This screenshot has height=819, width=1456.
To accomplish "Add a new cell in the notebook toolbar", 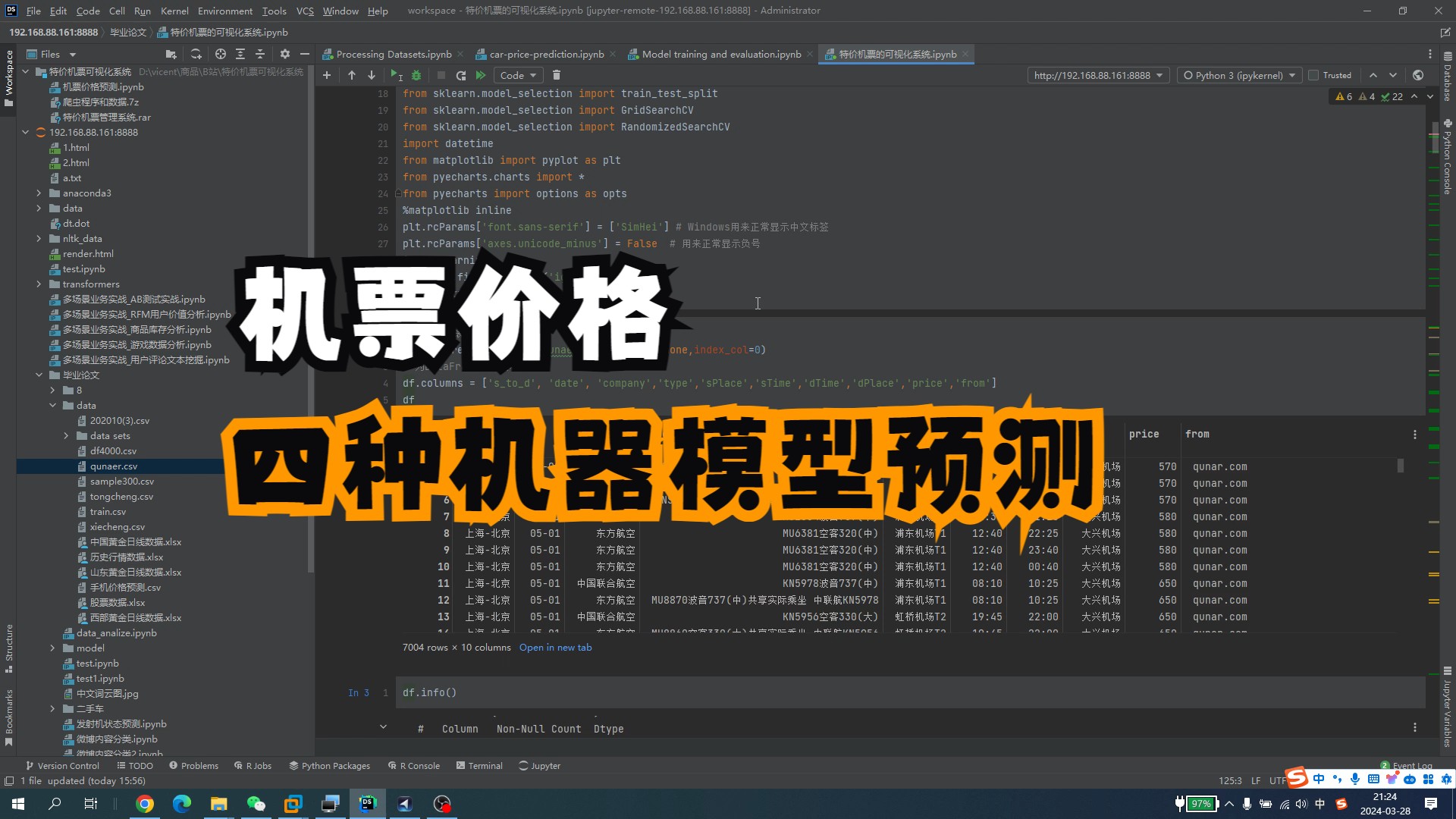I will click(327, 75).
